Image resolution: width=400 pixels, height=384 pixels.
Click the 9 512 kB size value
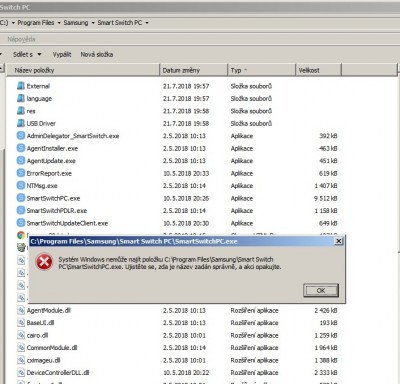tap(326, 198)
